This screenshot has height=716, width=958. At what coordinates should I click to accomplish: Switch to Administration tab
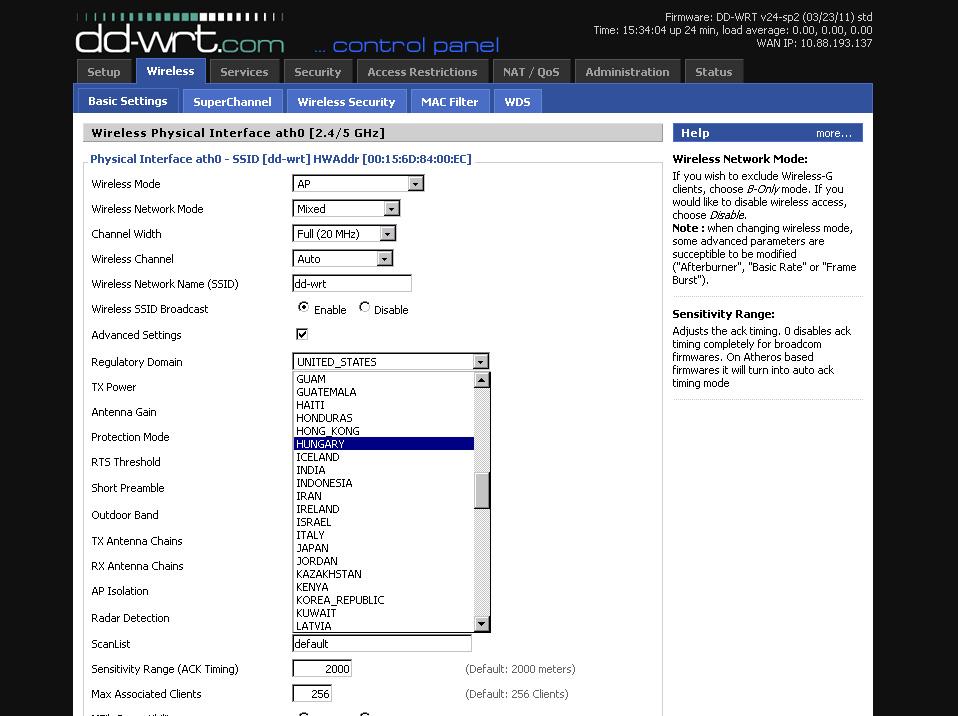627,71
